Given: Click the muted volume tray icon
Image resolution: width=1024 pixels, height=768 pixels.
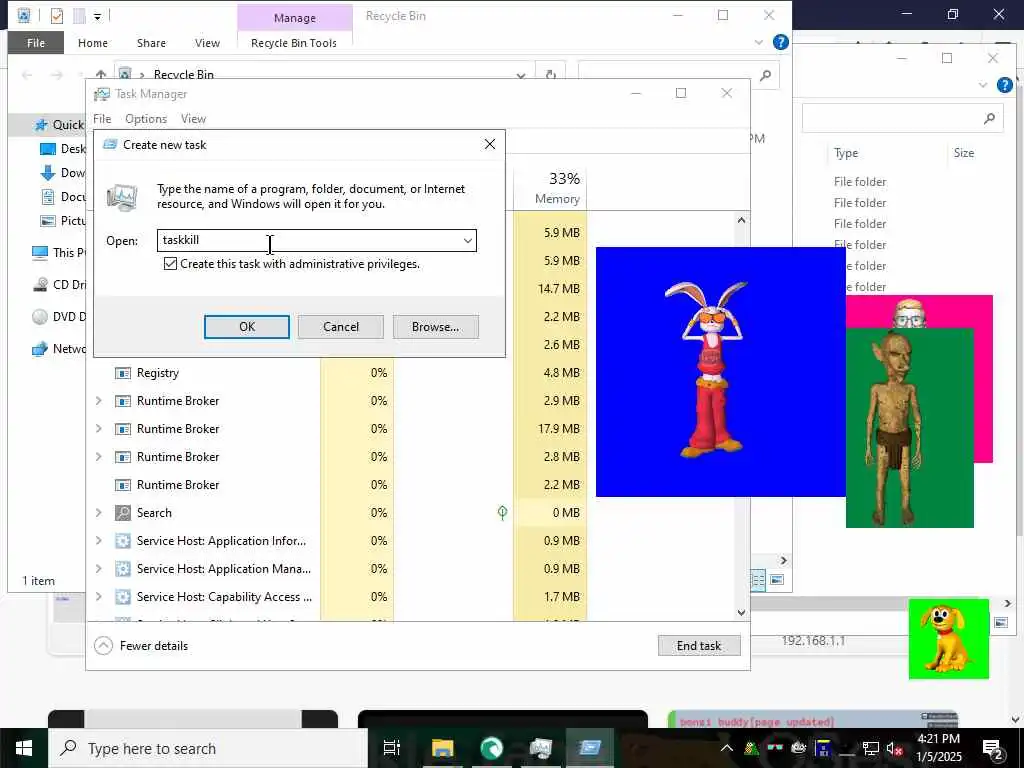Looking at the screenshot, I should pos(894,748).
